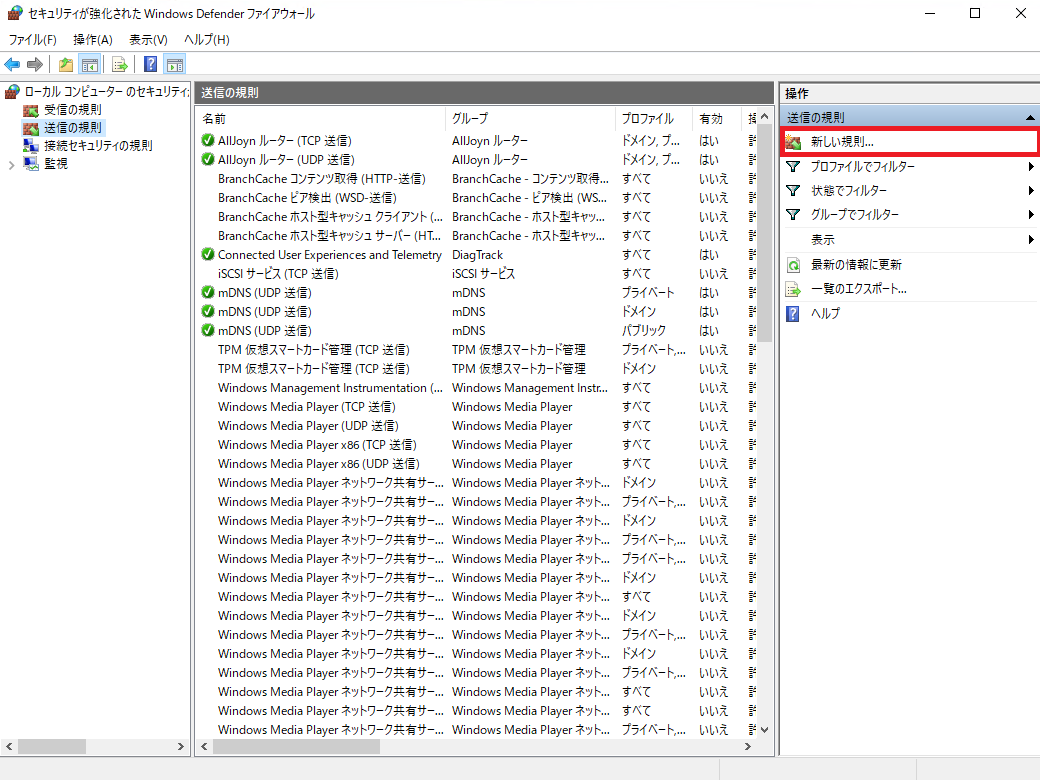Screen dimensions: 1040x780
Task: Click the tree pane's scrollbar right arrow
Action: (x=180, y=747)
